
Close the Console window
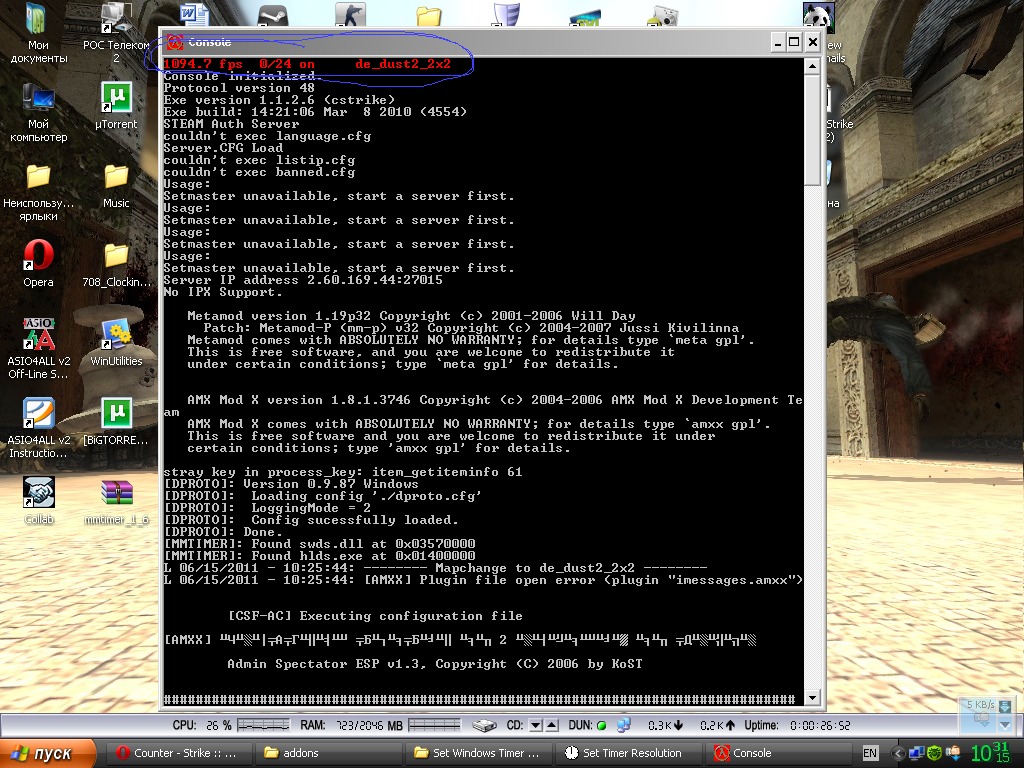point(812,43)
